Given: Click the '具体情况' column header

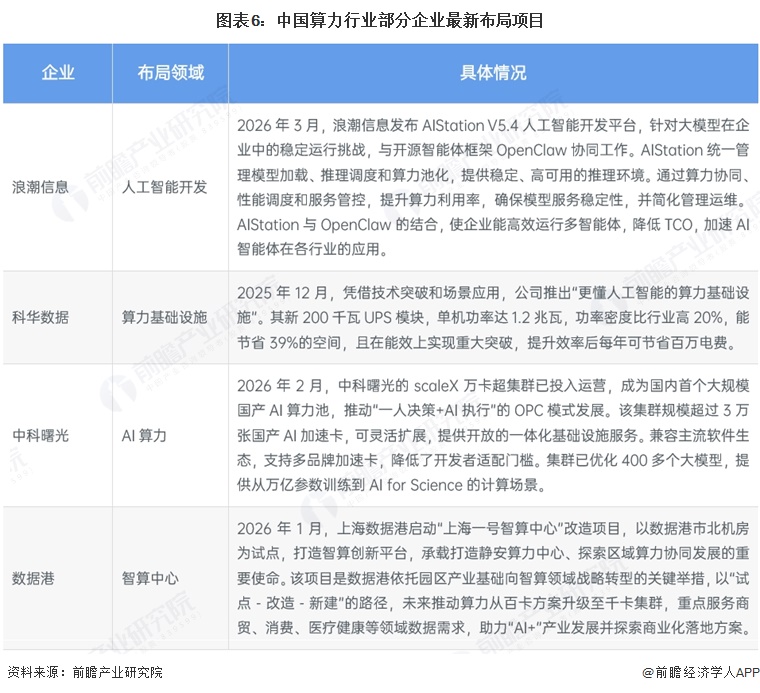Looking at the screenshot, I should pyautogui.click(x=493, y=73).
